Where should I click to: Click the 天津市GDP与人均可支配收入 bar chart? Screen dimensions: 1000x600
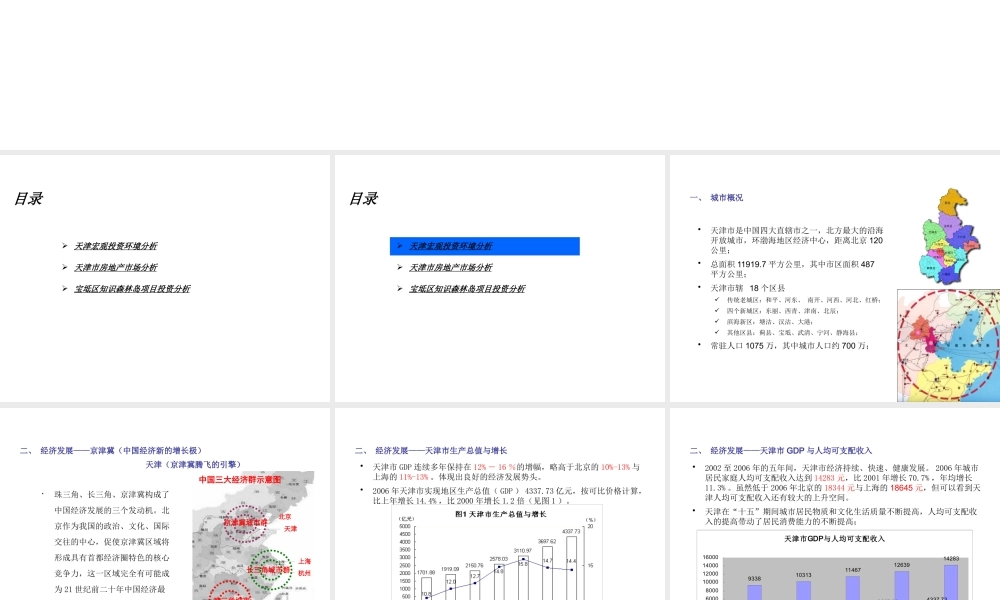click(x=834, y=565)
